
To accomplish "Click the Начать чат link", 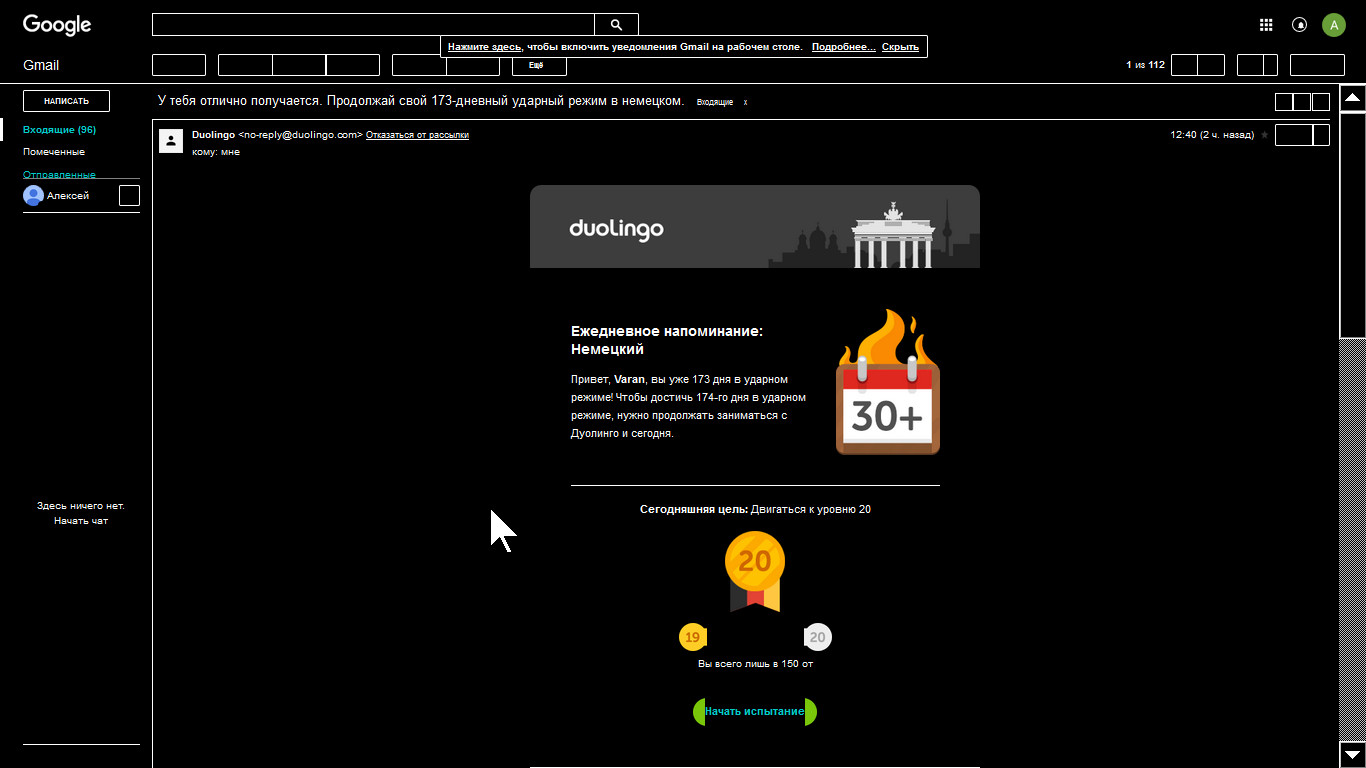I will pos(81,521).
